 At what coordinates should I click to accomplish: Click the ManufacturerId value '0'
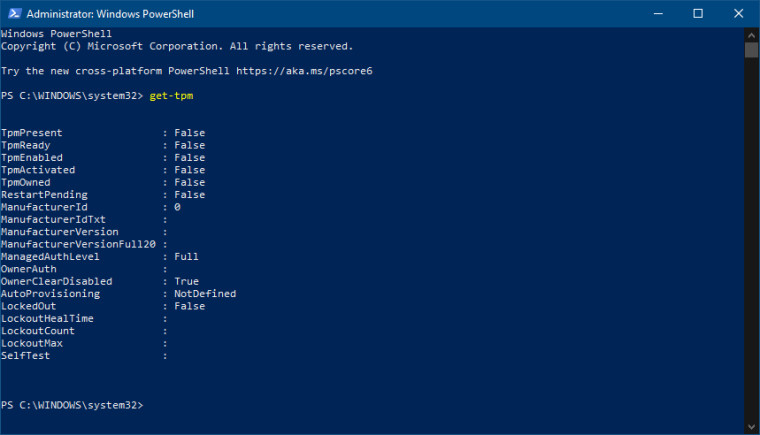pos(177,207)
